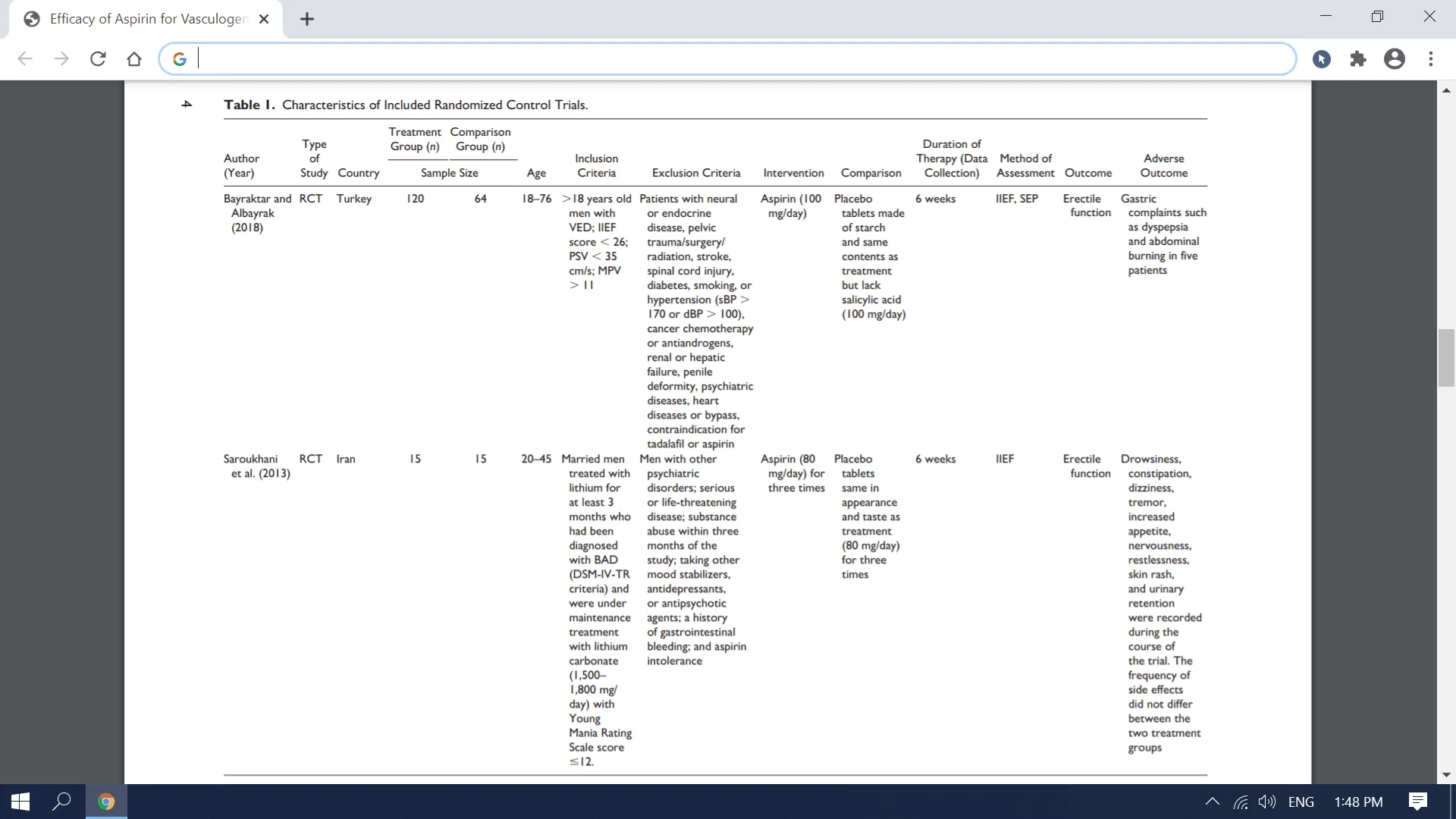This screenshot has width=1456, height=819.
Task: Open the Extensions puzzle-piece menu
Action: 1358,59
